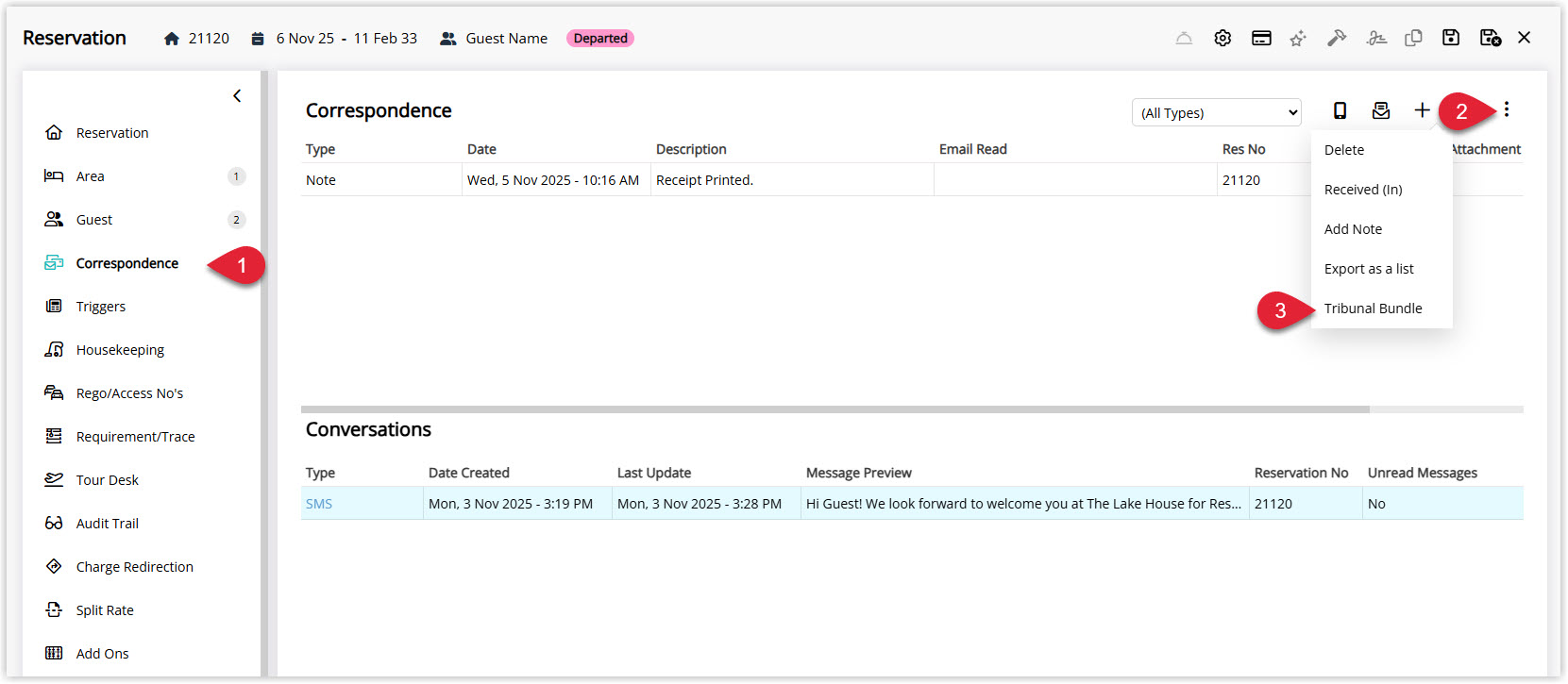Click 'Mon, 3 Nov 2025 - 3:19 PM' cell
This screenshot has height=684, width=1568.
tap(517, 504)
